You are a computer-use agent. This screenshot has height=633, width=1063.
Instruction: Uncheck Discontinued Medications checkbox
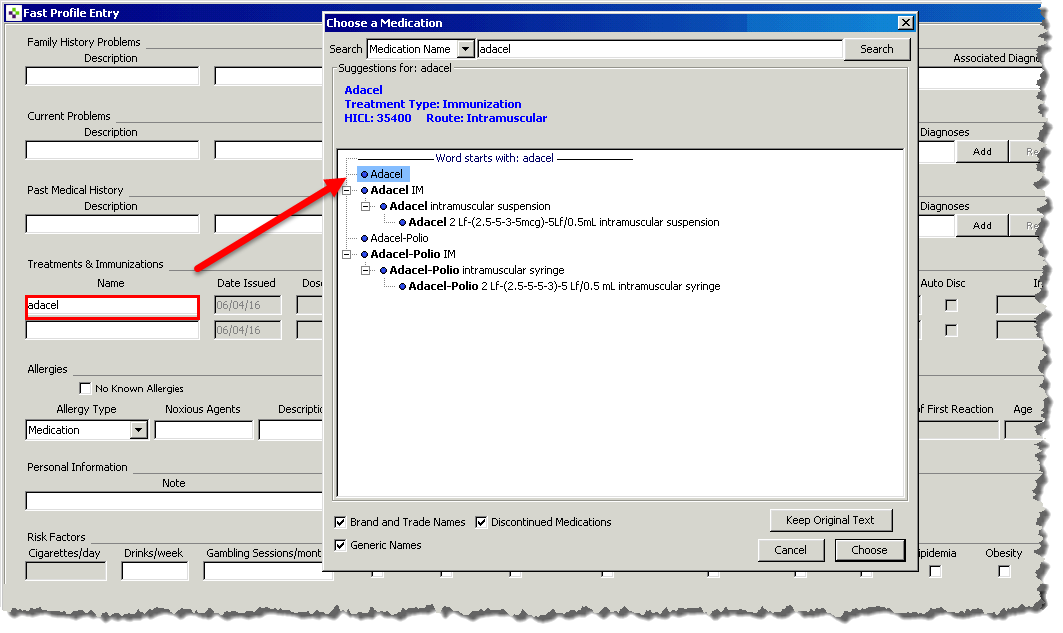(481, 522)
